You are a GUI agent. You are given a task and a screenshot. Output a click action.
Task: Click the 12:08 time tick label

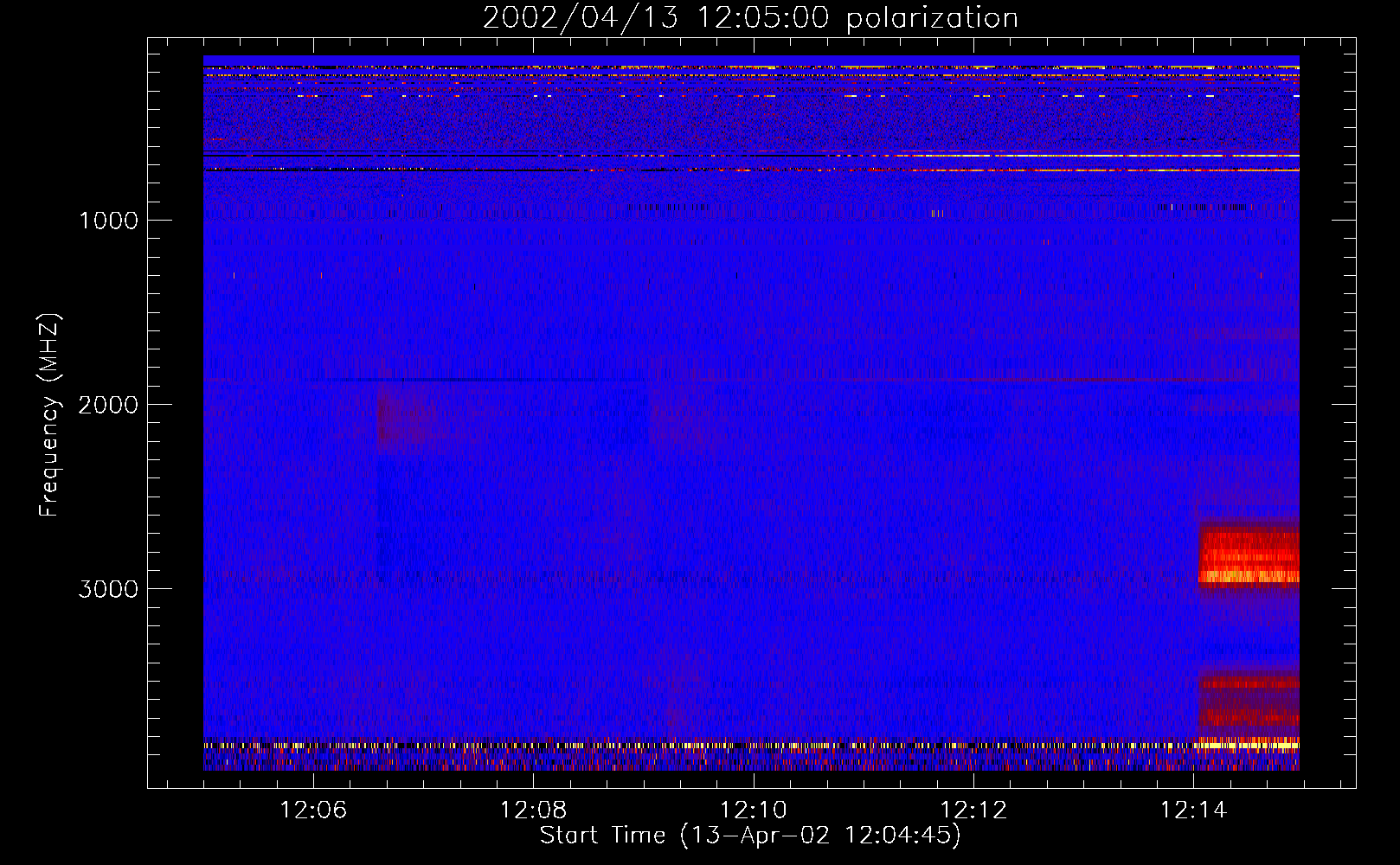point(533,810)
